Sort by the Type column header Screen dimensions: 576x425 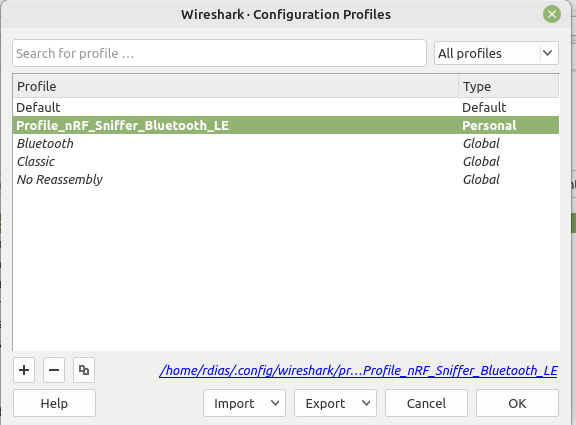509,86
